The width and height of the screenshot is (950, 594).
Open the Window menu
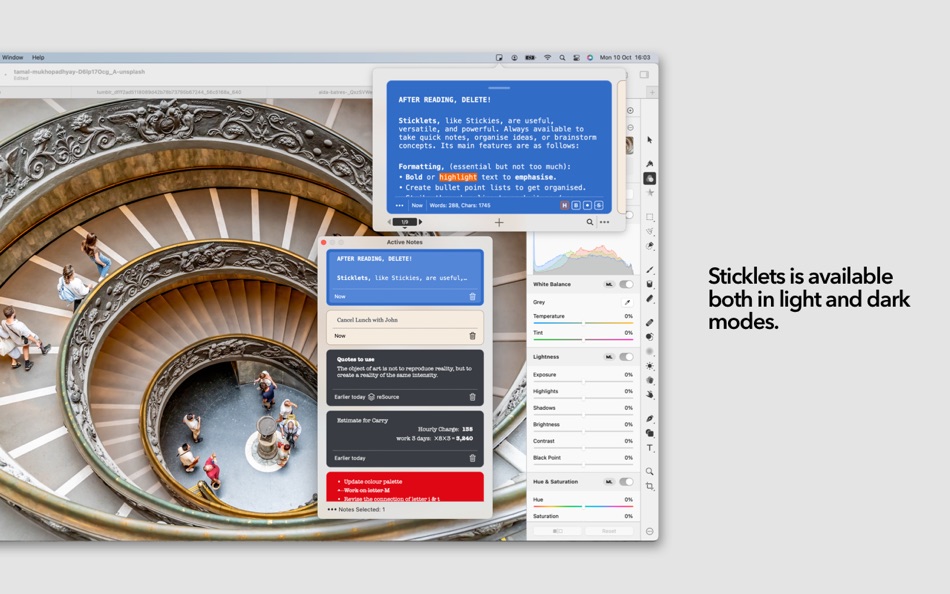(12, 58)
